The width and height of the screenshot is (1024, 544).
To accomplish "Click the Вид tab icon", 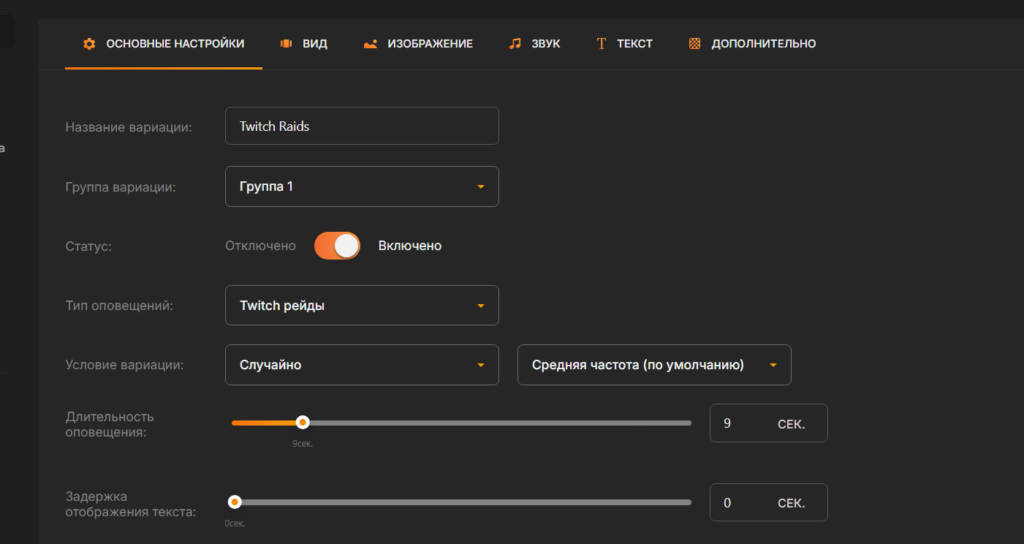I will [x=286, y=44].
